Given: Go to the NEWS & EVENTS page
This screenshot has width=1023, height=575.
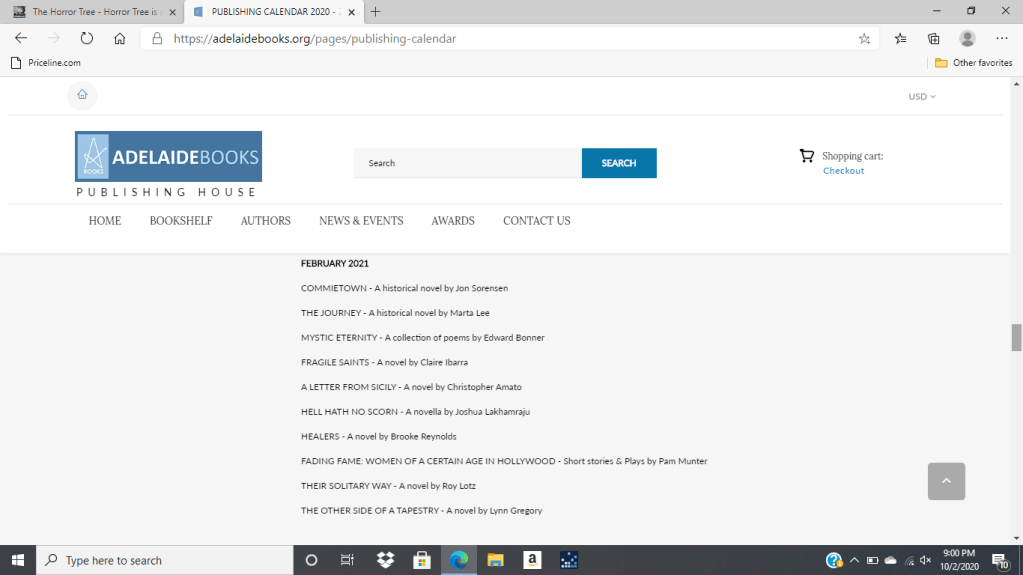Looking at the screenshot, I should [361, 221].
